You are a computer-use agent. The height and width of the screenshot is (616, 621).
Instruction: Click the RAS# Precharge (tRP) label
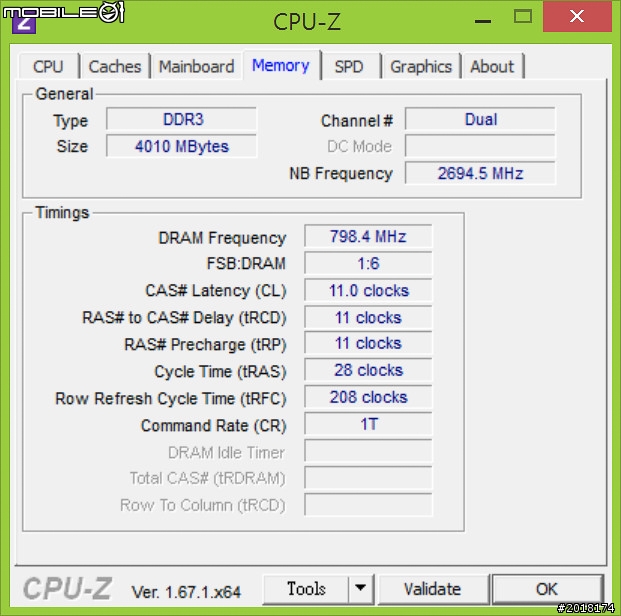click(205, 345)
